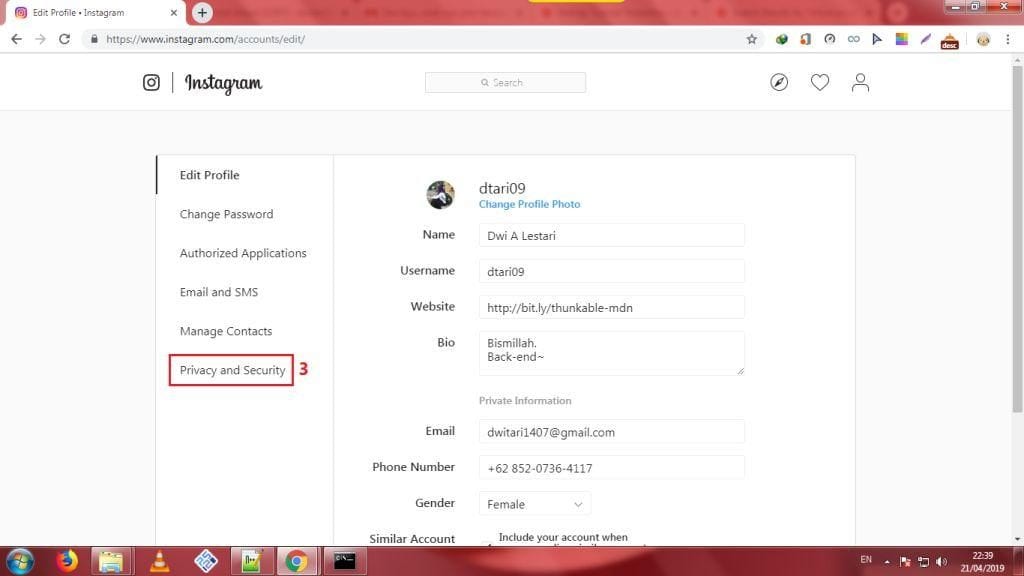Open Change Password in the sidebar
The width and height of the screenshot is (1024, 576).
[x=227, y=214]
